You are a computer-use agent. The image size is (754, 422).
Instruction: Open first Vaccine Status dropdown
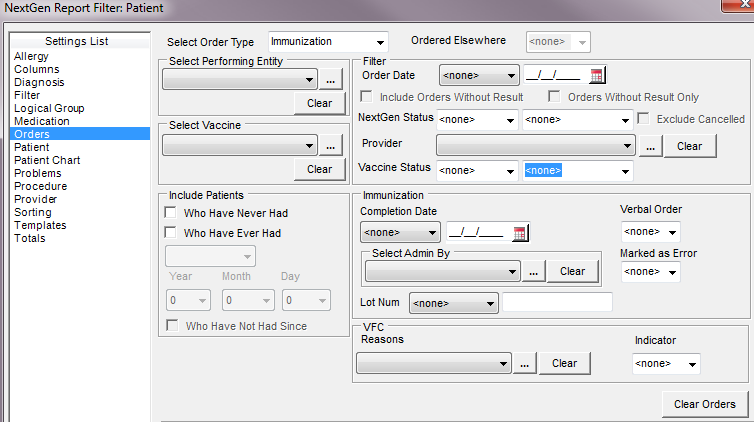477,171
